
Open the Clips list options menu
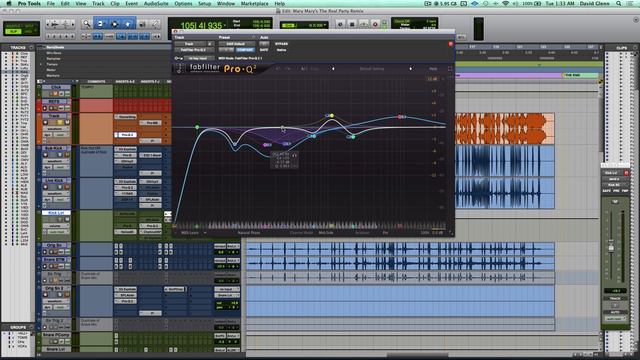(635, 48)
